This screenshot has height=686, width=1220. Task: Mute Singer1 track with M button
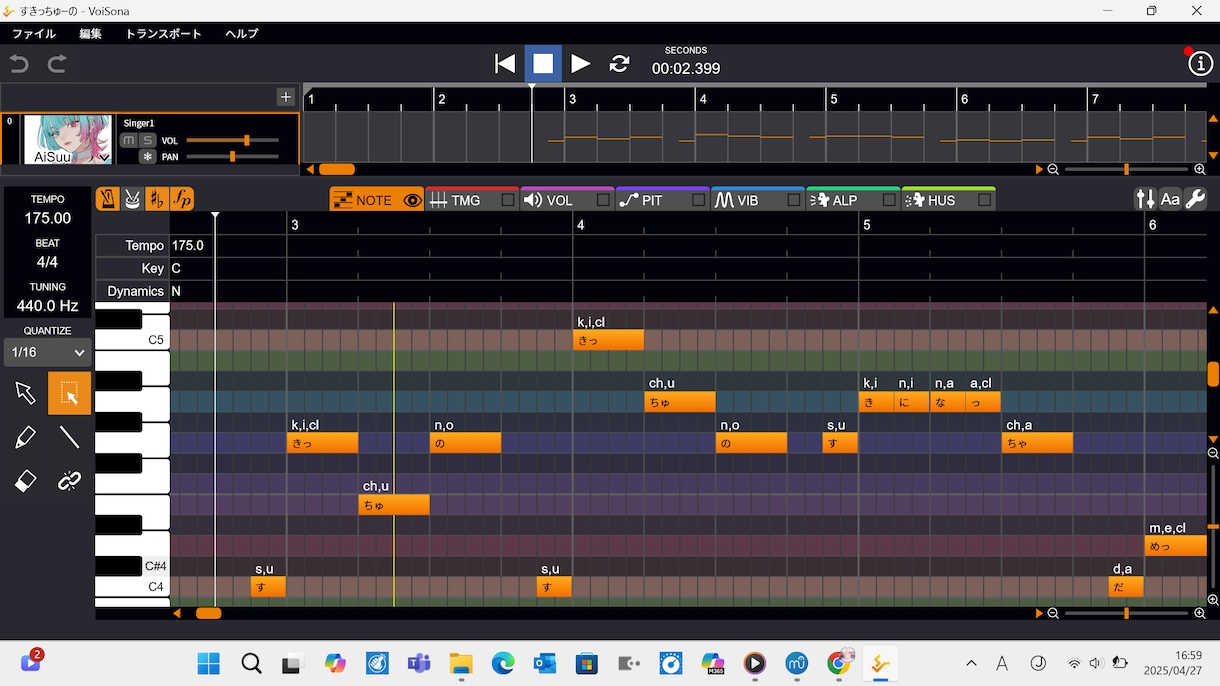[x=128, y=140]
